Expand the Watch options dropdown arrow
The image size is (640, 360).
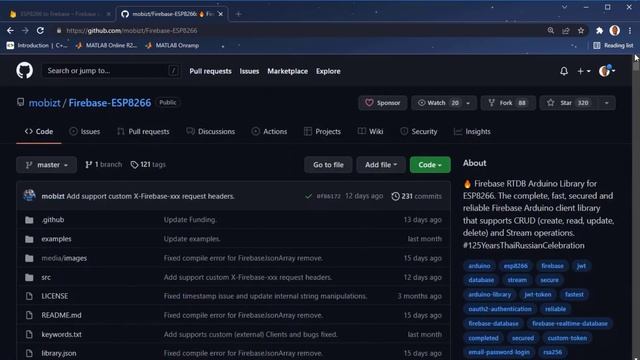click(468, 103)
